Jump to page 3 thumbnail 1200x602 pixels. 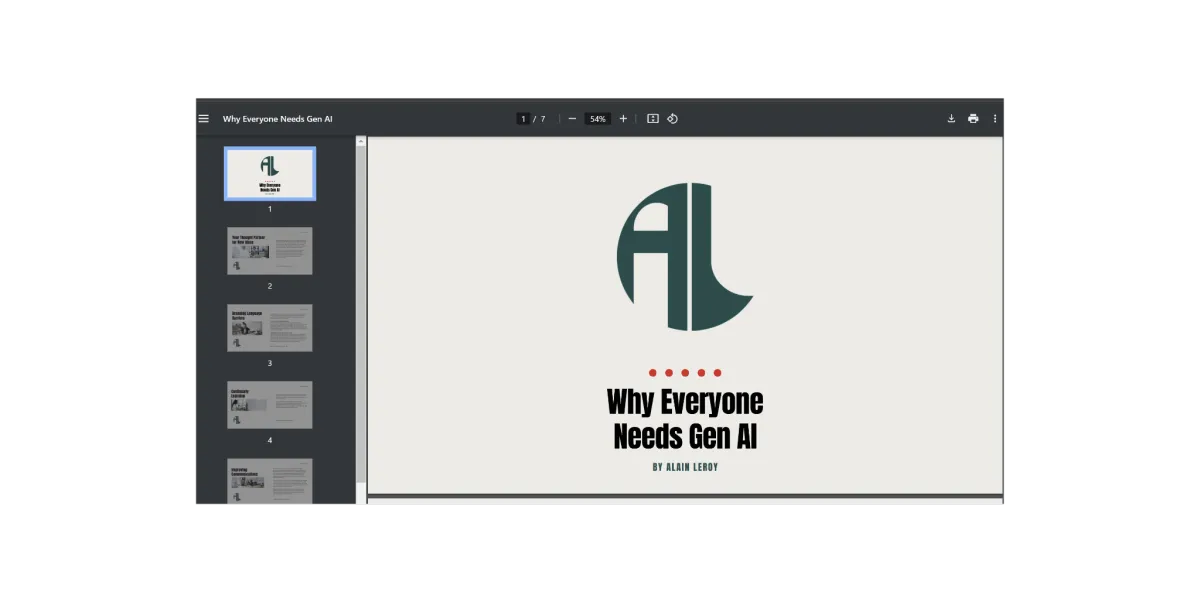coord(270,328)
